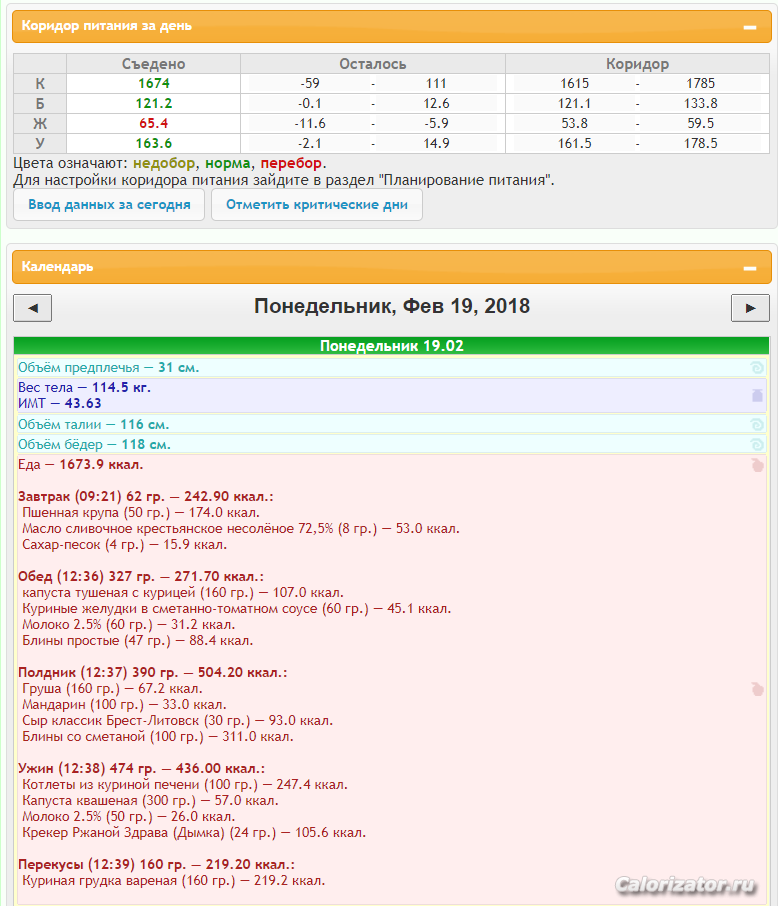The width and height of the screenshot is (778, 906).
Task: Click Груша (160 гр.) line
Action: pyautogui.click(x=112, y=688)
